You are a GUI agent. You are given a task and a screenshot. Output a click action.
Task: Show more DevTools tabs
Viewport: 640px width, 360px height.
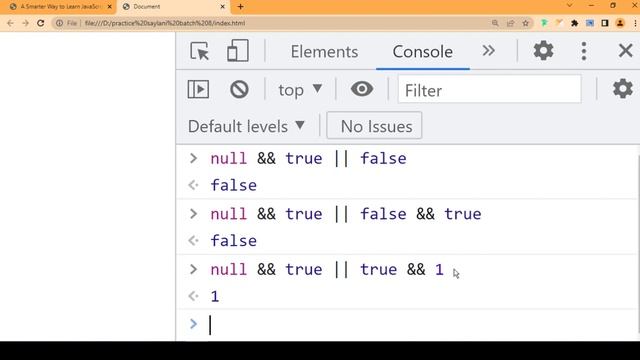pos(488,51)
